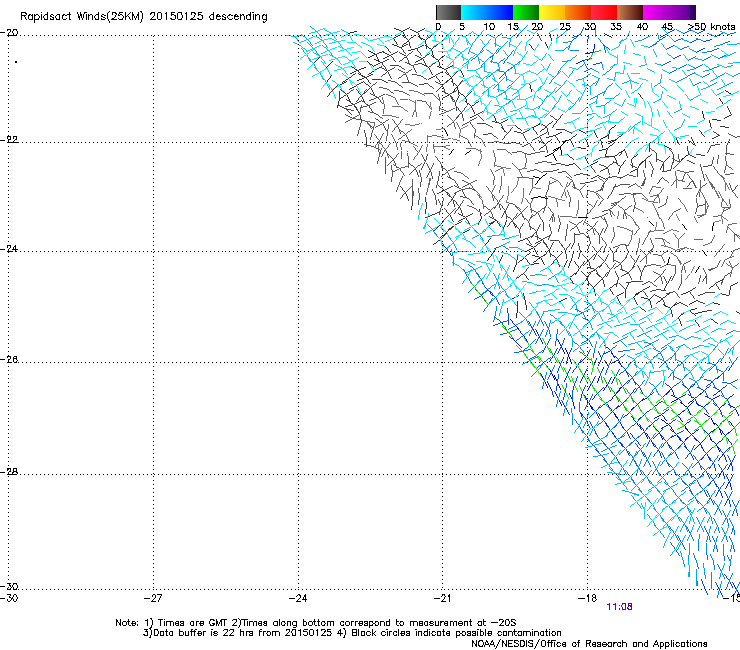Click 'NOAA/NESDIS/Office of Research and Applications' credit
Image resolution: width=740 pixels, height=650 pixels.
(x=589, y=644)
